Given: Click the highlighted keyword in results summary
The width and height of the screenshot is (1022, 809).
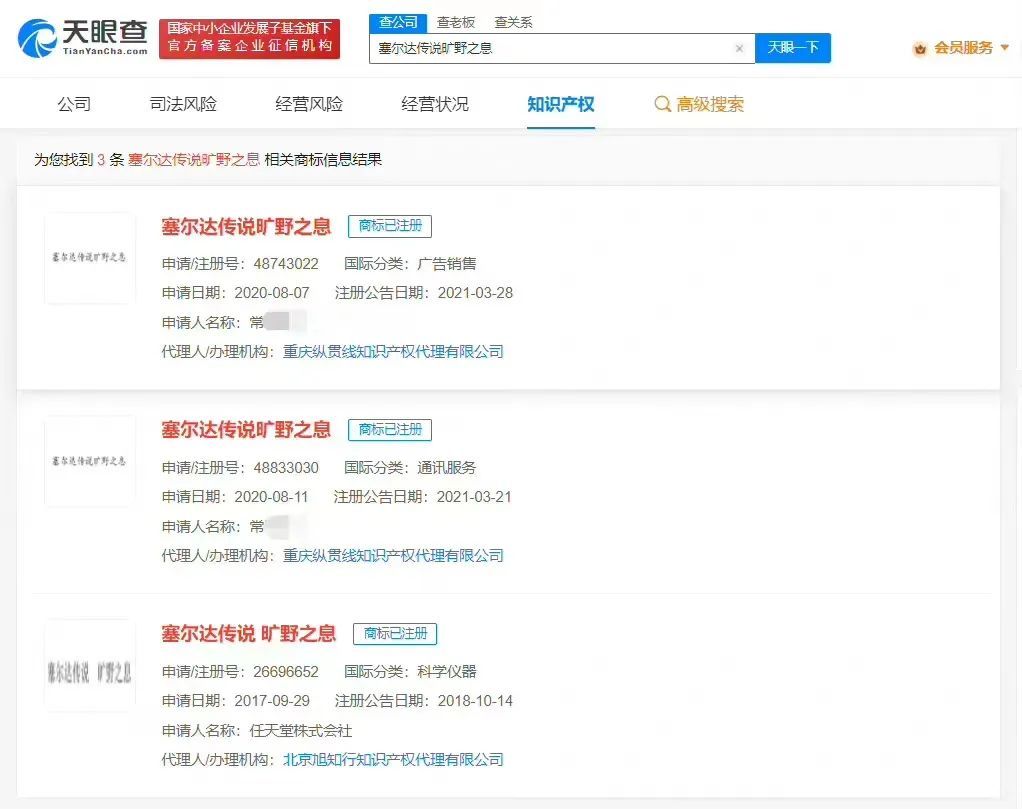Looking at the screenshot, I should click(194, 160).
